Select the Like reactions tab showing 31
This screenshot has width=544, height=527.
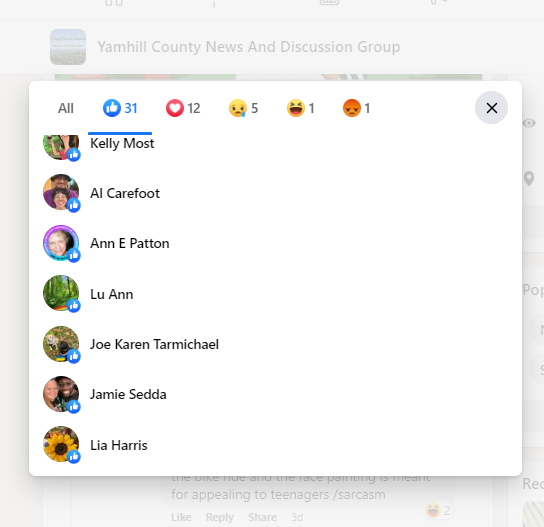[120, 108]
